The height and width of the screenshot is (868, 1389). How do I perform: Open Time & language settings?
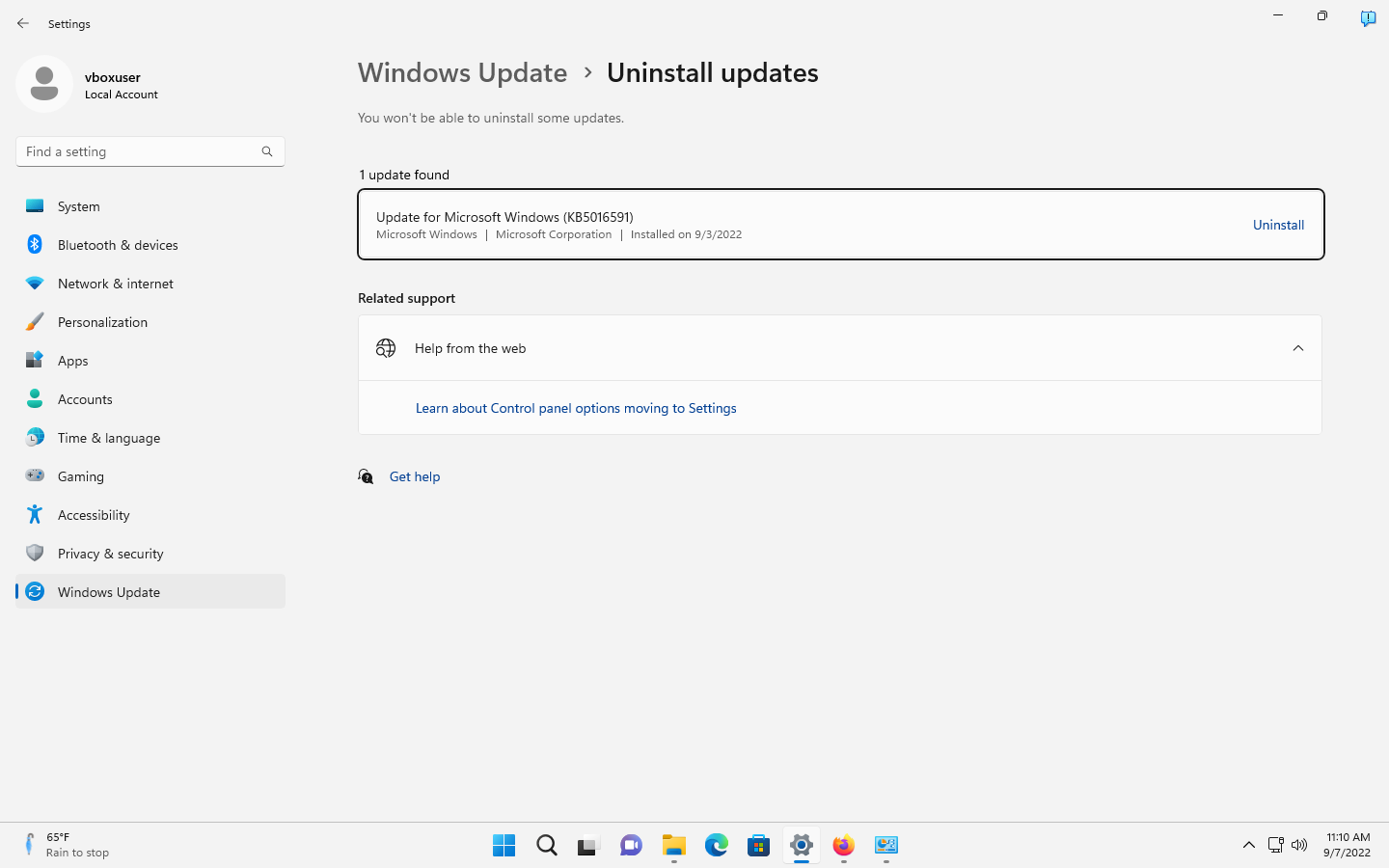[x=108, y=437]
